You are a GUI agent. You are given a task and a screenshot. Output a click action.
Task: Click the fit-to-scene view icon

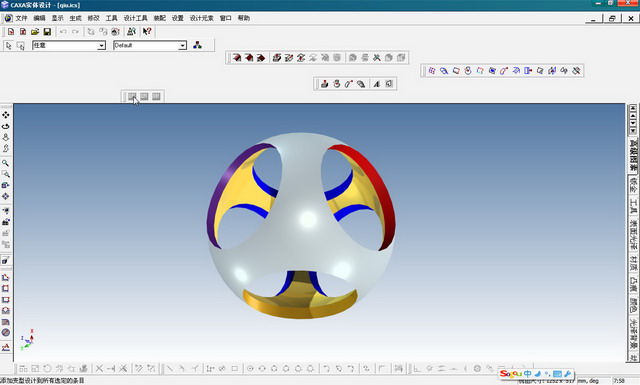[x=6, y=196]
